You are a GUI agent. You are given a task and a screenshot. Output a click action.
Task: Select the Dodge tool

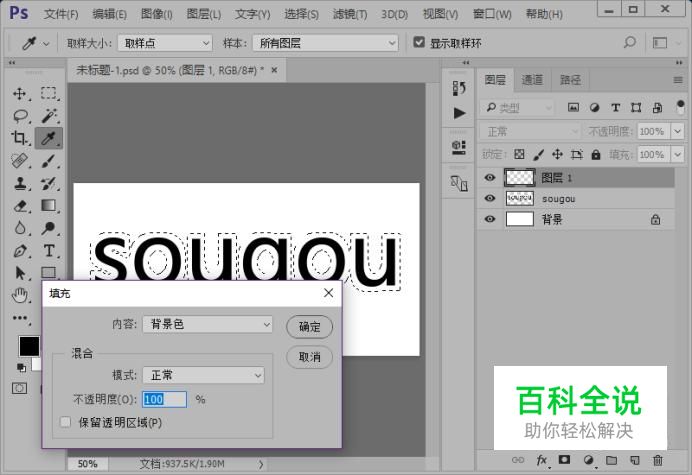[49, 228]
